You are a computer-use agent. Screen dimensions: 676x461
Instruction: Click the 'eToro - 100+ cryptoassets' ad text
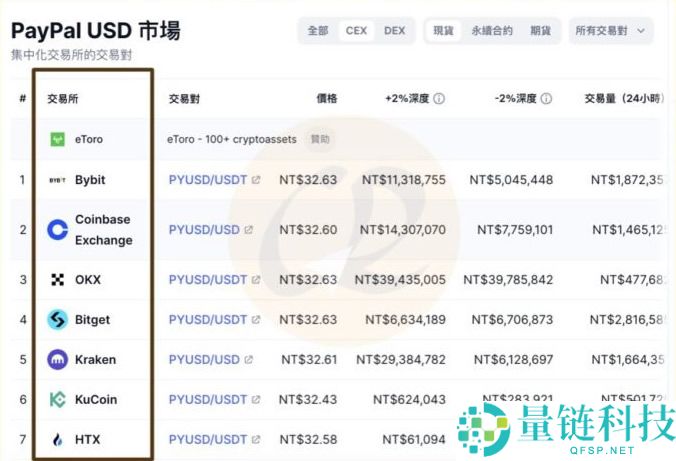tap(232, 139)
